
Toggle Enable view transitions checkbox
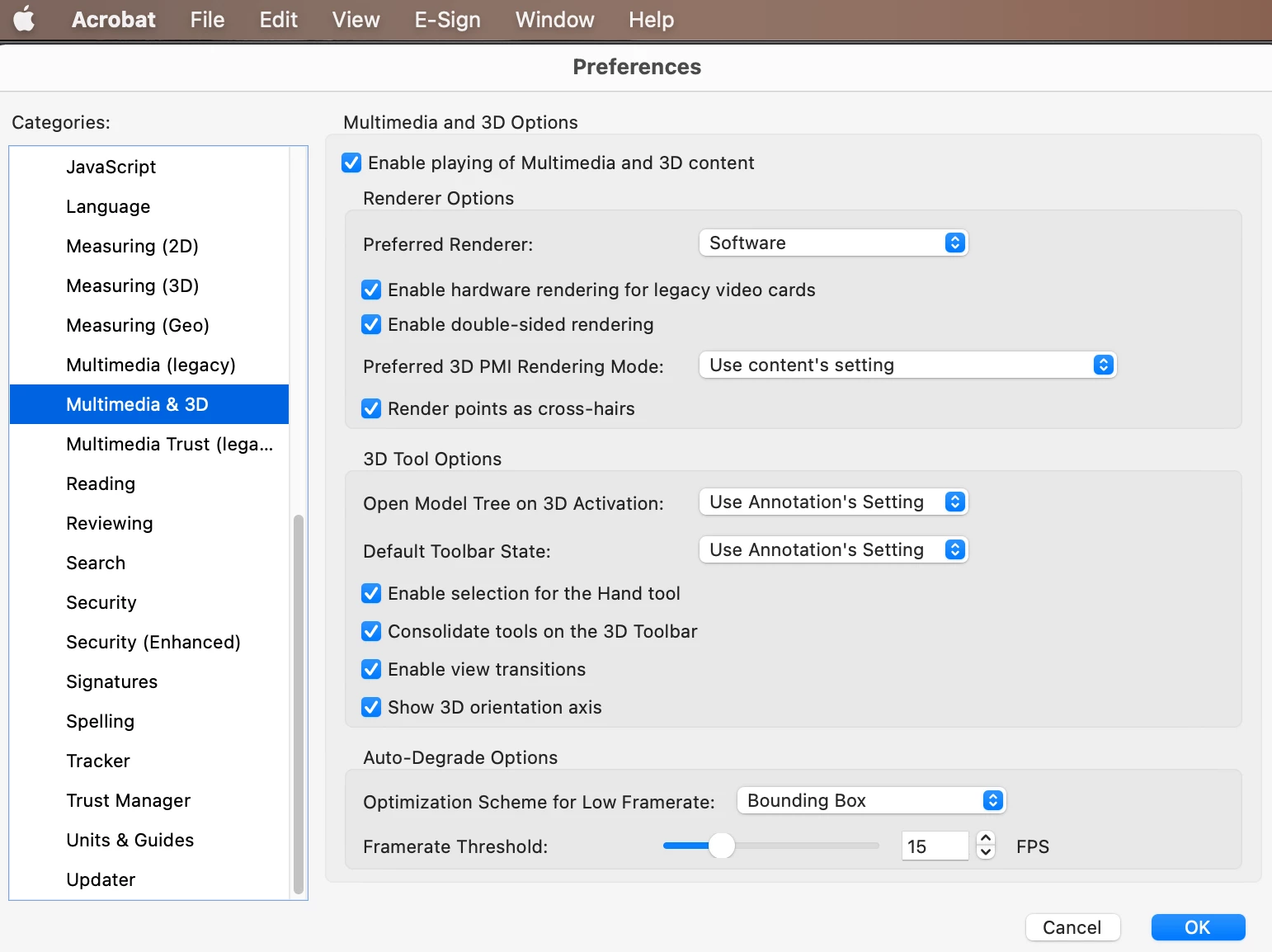pyautogui.click(x=371, y=669)
